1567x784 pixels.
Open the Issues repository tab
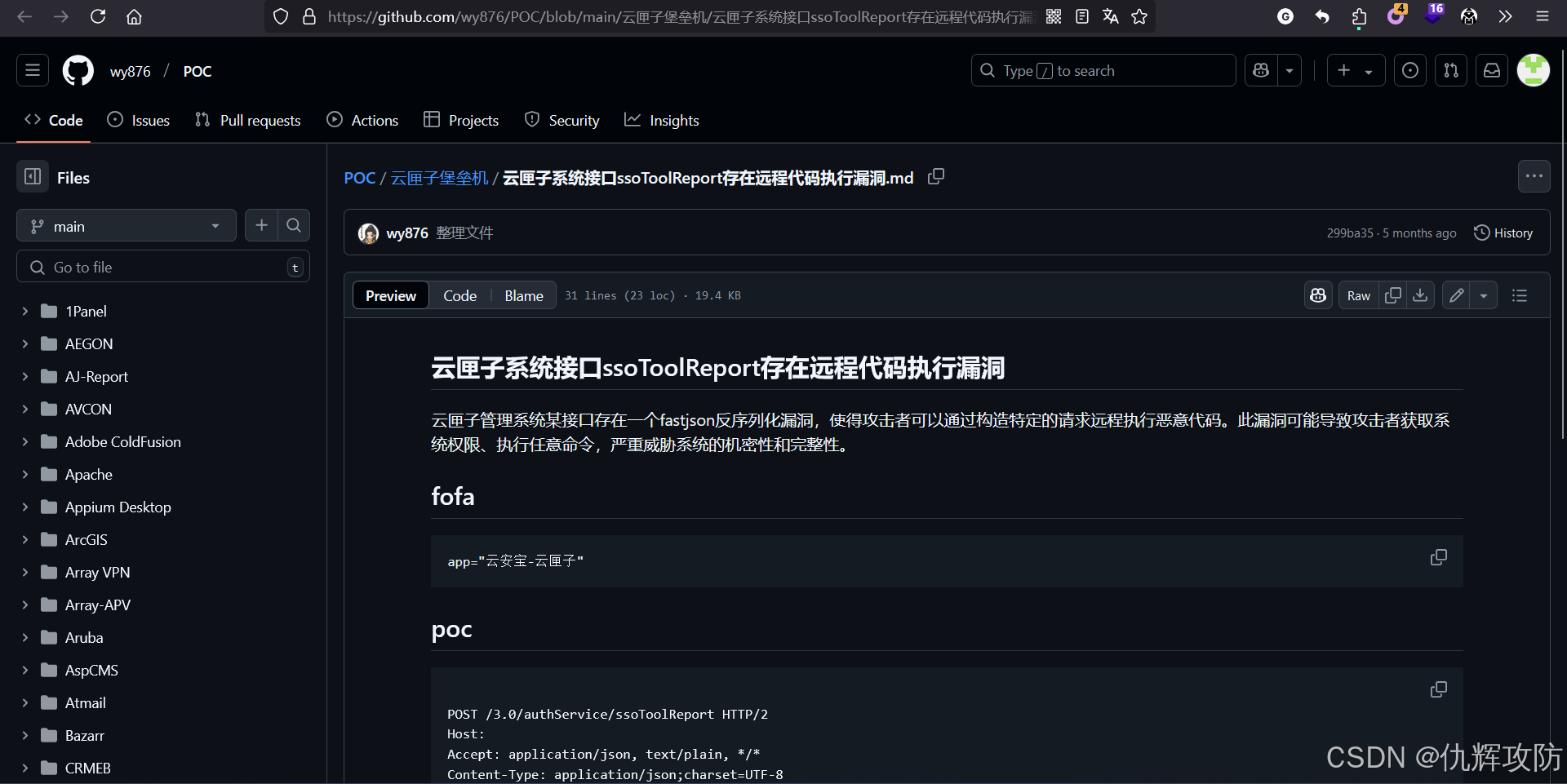(139, 120)
